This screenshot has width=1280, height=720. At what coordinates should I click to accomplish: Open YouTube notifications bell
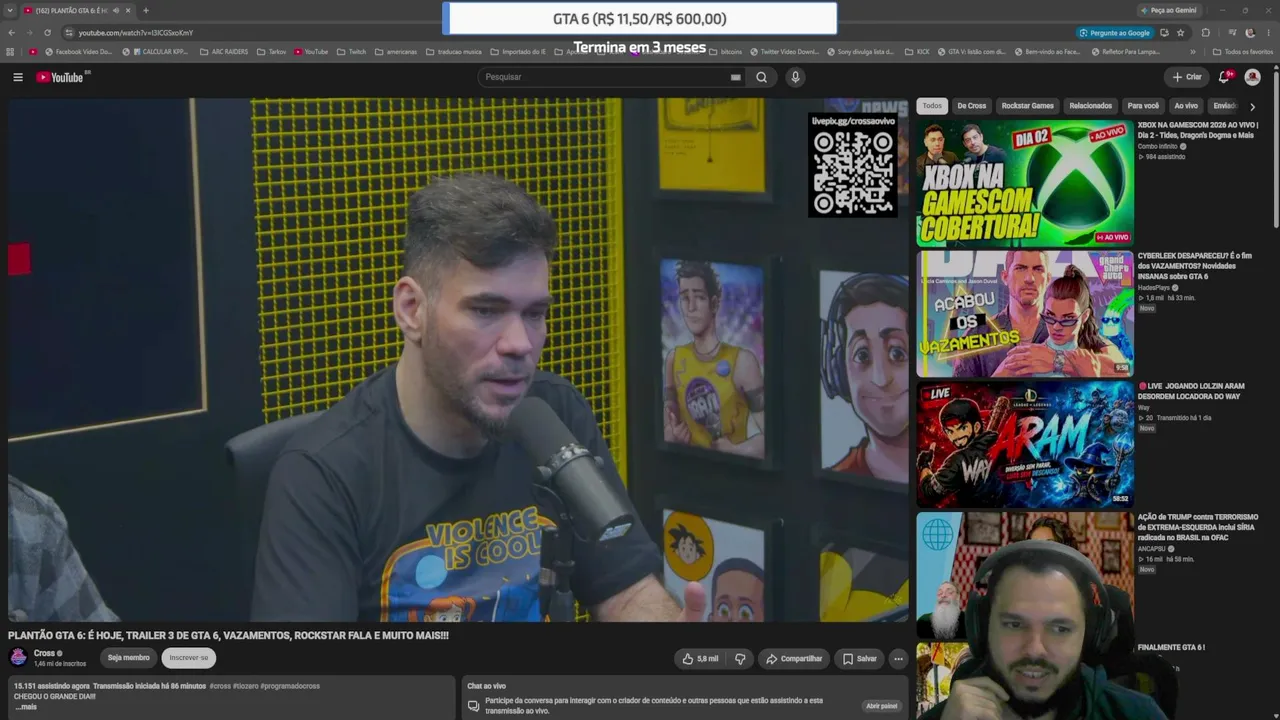1224,77
